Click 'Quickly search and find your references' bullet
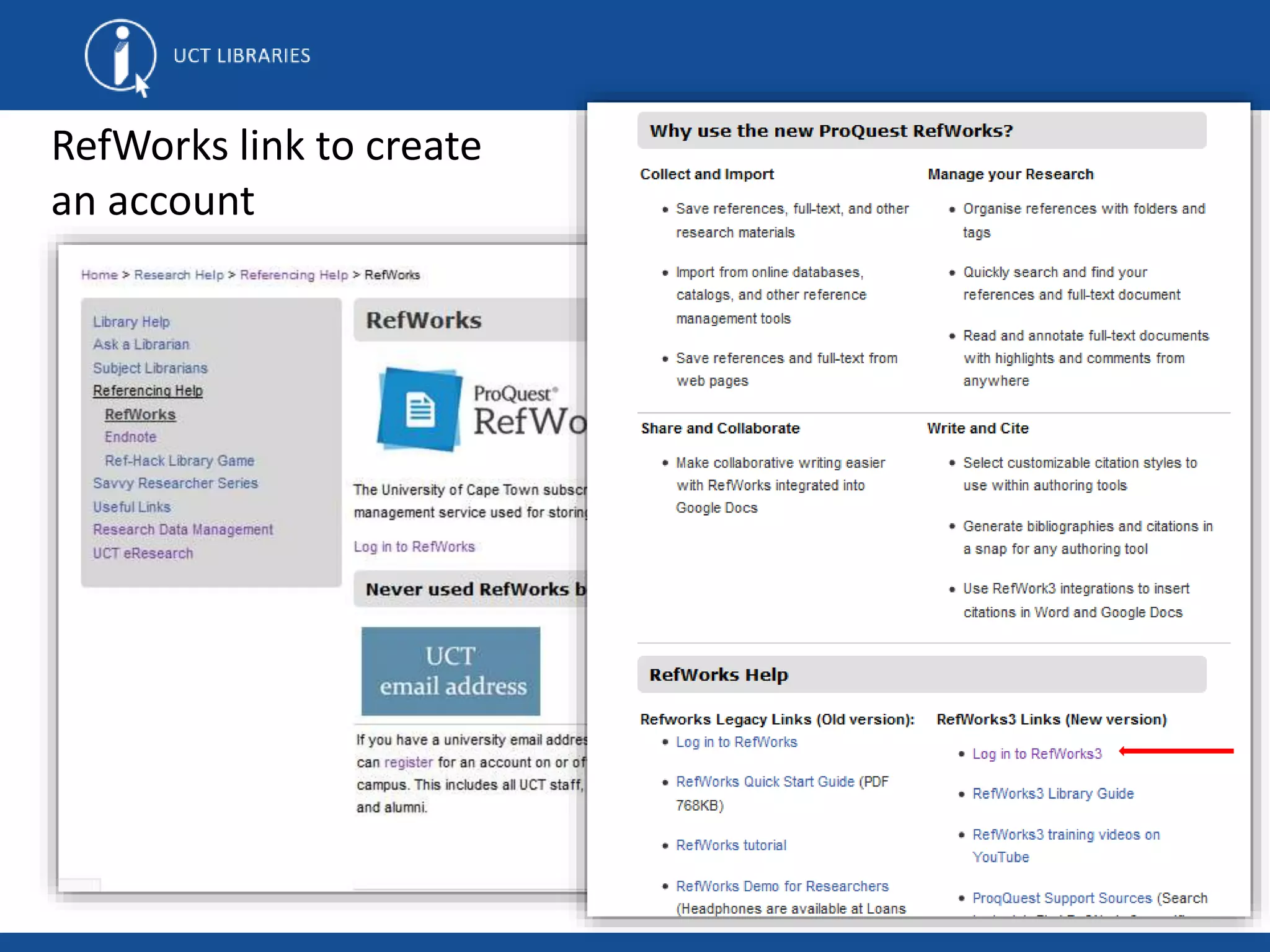 1072,283
